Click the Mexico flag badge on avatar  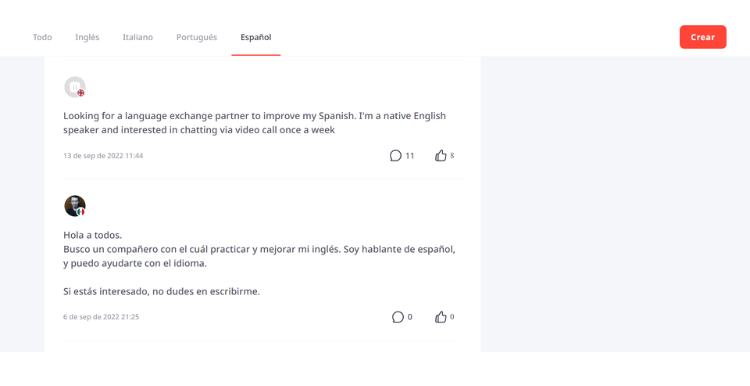(x=81, y=211)
